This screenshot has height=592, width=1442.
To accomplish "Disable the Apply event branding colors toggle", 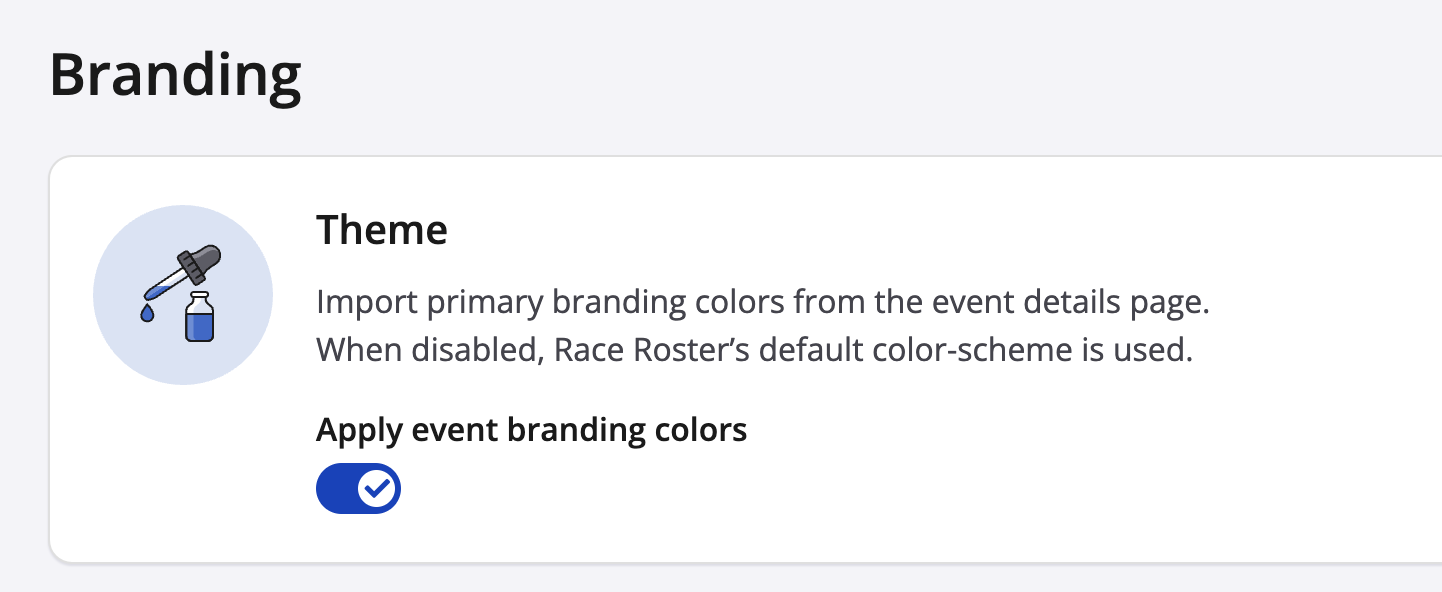I will point(358,489).
